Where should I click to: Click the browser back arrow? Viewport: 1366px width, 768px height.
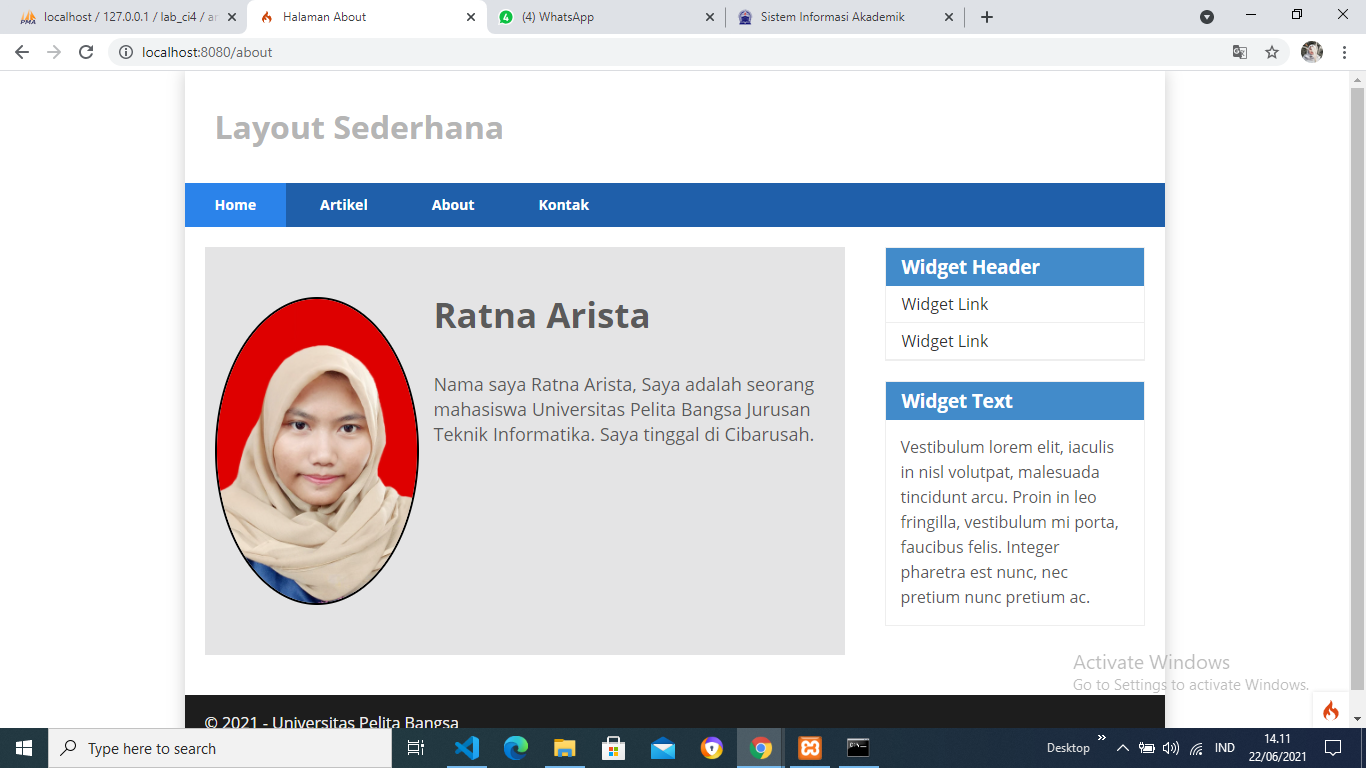[x=21, y=52]
